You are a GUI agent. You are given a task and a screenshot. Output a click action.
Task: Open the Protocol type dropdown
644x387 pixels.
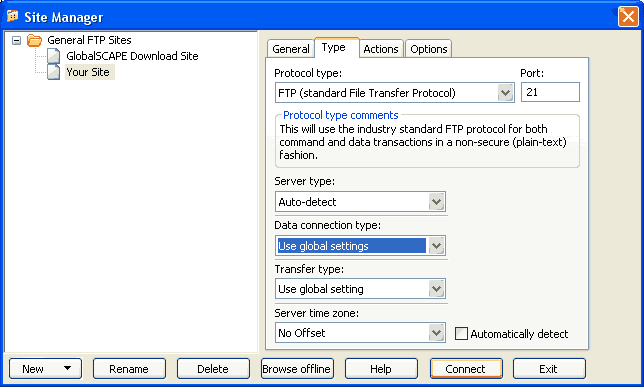pyautogui.click(x=505, y=93)
